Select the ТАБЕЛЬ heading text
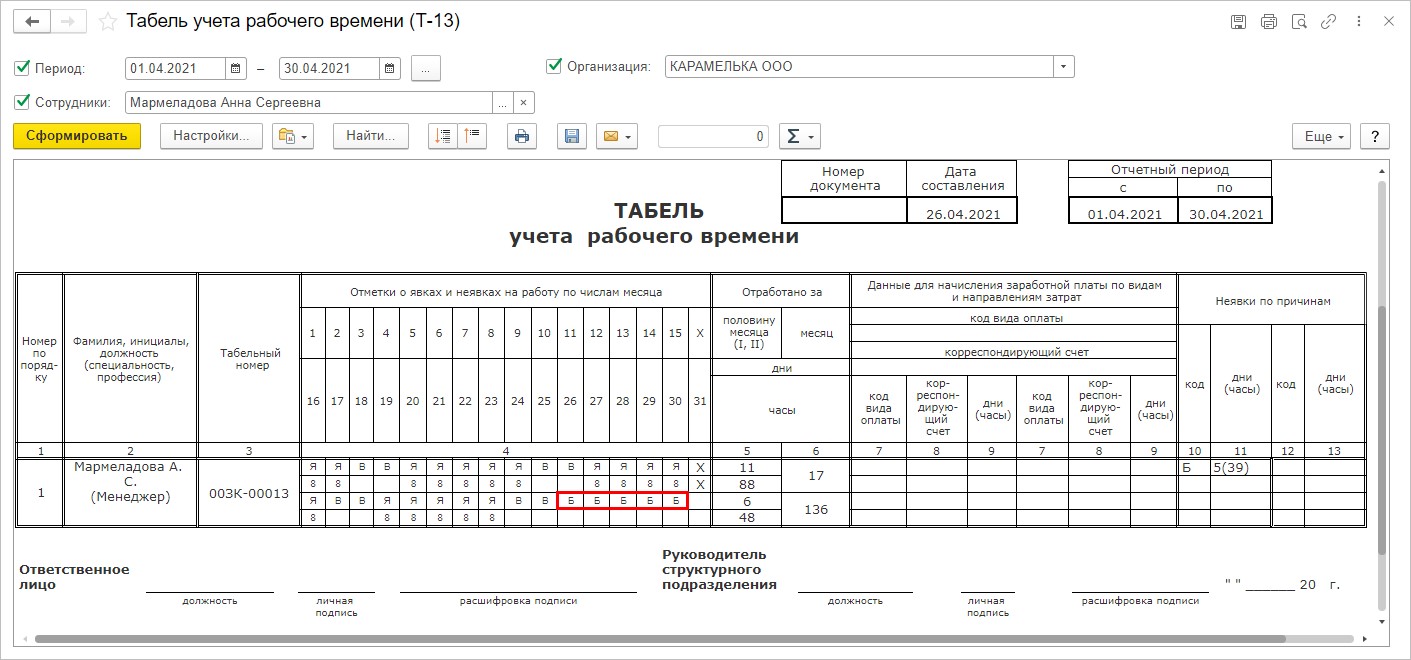 tap(658, 211)
